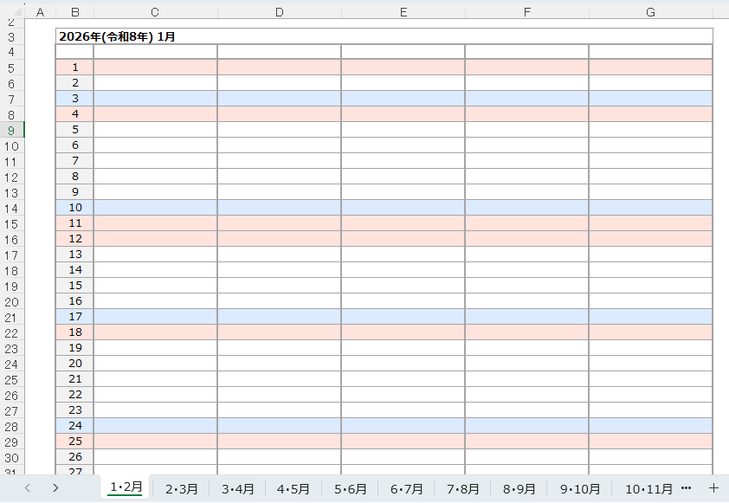The image size is (729, 503).
Task: Click the 2026年(令和8年) 1月 title cell
Action: coord(120,36)
